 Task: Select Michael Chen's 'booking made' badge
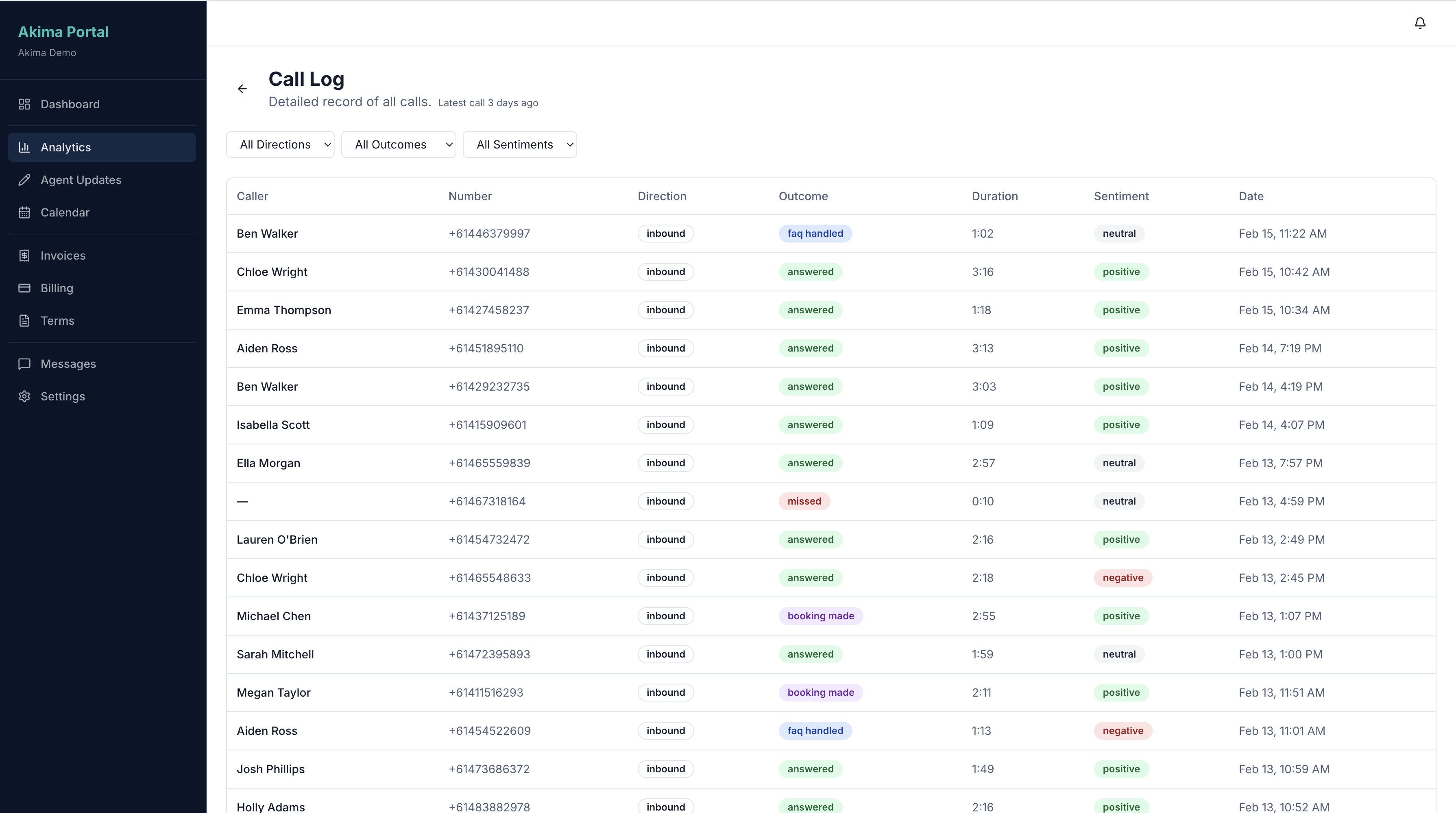(x=821, y=616)
